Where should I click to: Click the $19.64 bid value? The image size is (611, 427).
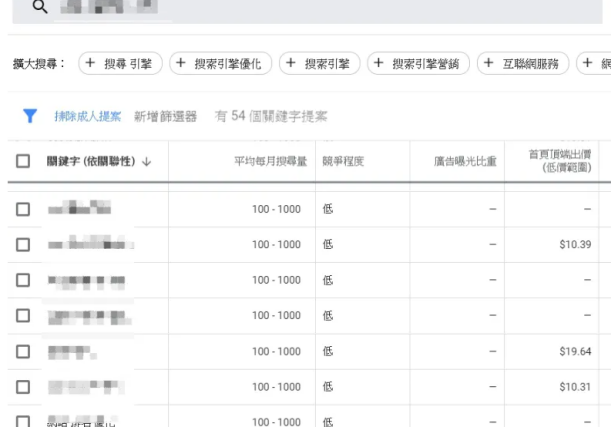pos(575,351)
